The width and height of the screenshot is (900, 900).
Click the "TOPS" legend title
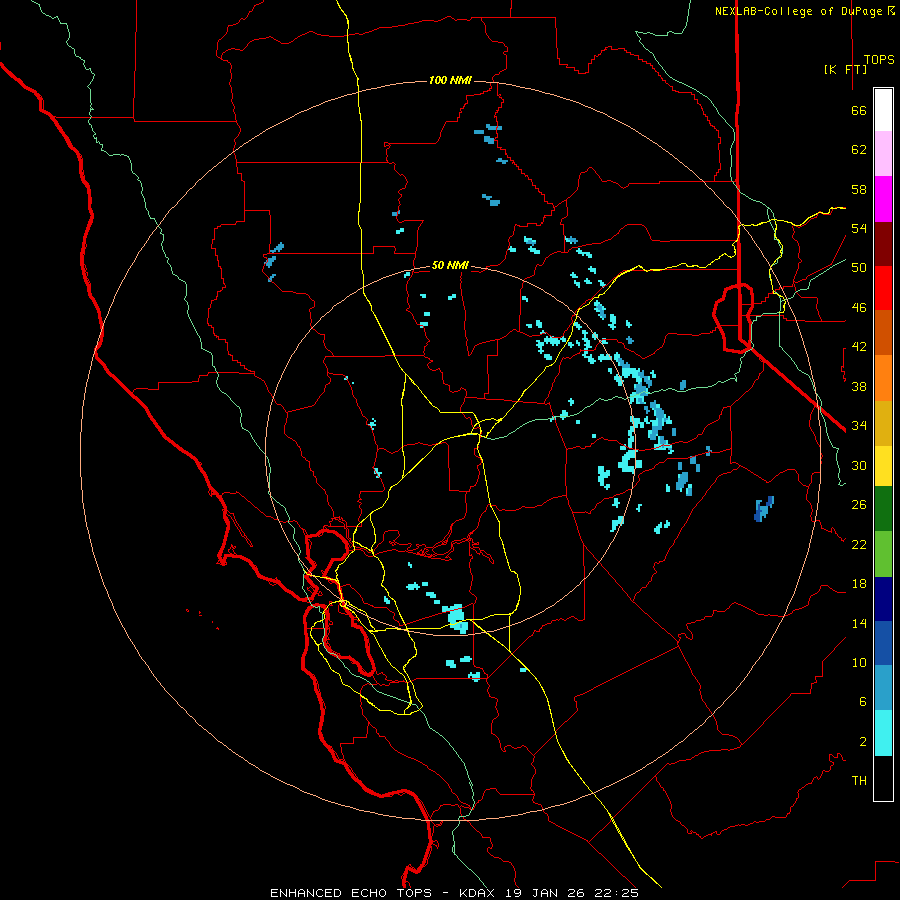[879, 59]
